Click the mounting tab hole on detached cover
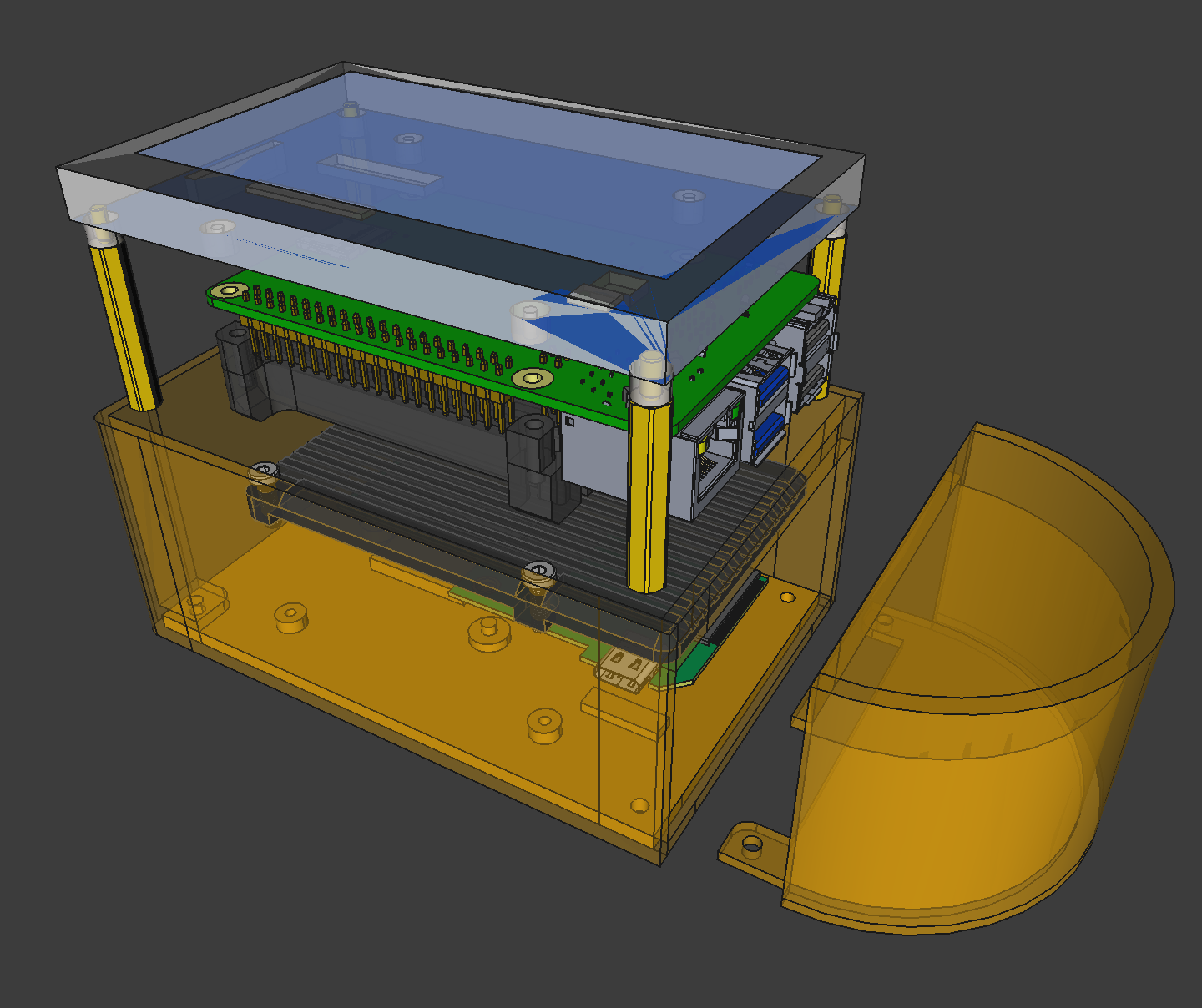Image resolution: width=1202 pixels, height=1008 pixels. 751,848
